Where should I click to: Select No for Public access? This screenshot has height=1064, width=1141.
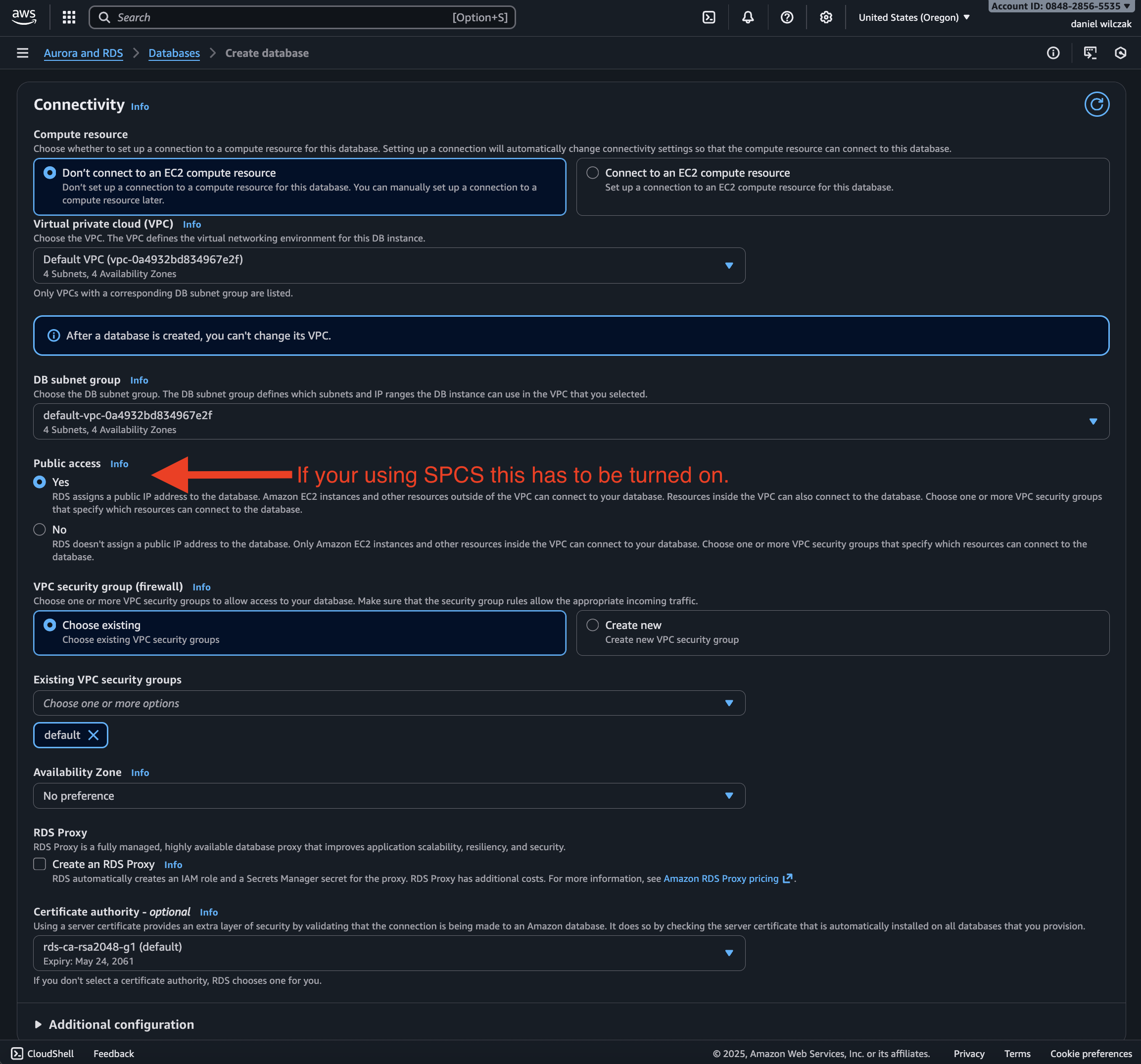40,530
